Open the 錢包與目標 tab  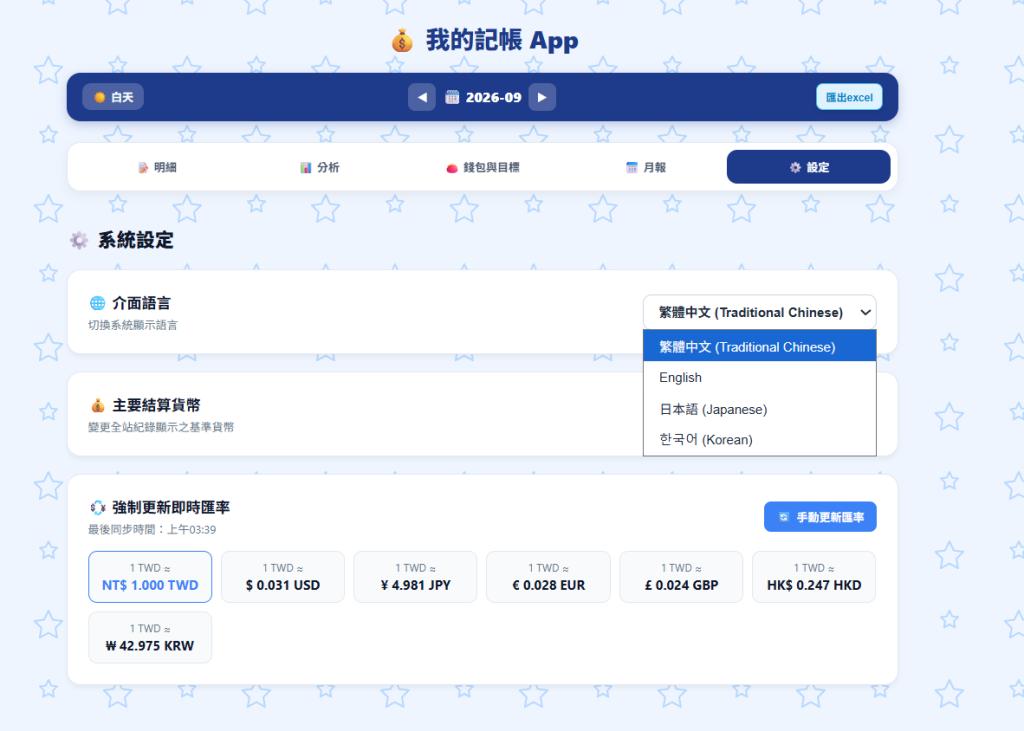483,167
